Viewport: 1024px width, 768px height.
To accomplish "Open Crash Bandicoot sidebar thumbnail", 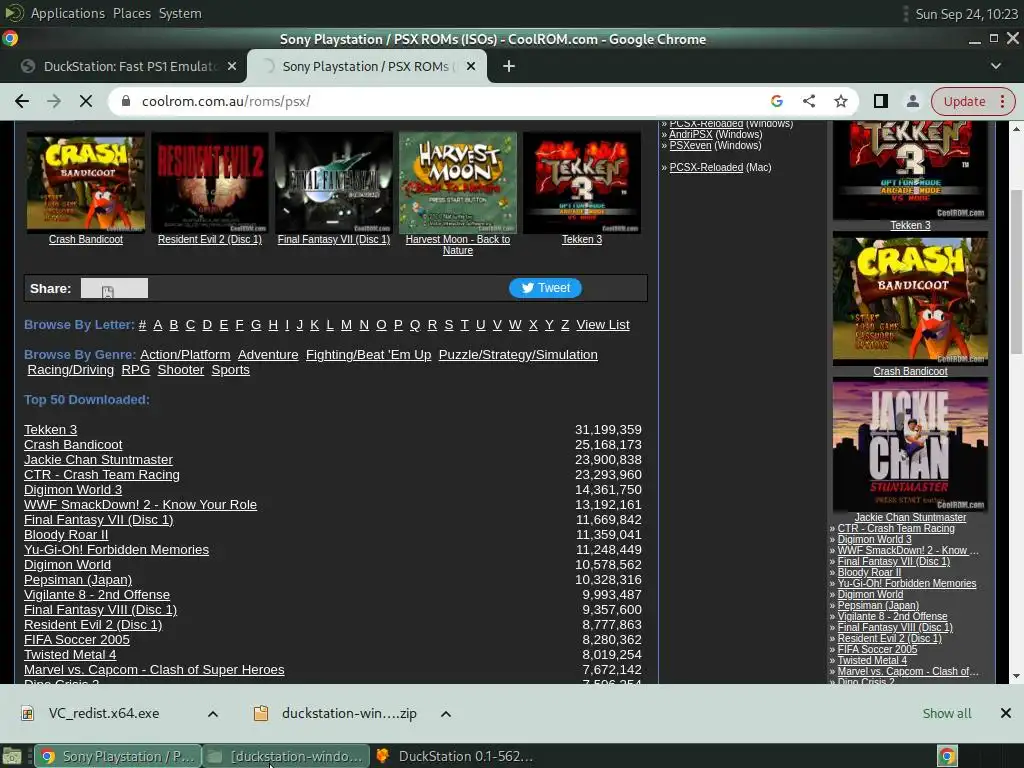I will tap(910, 299).
